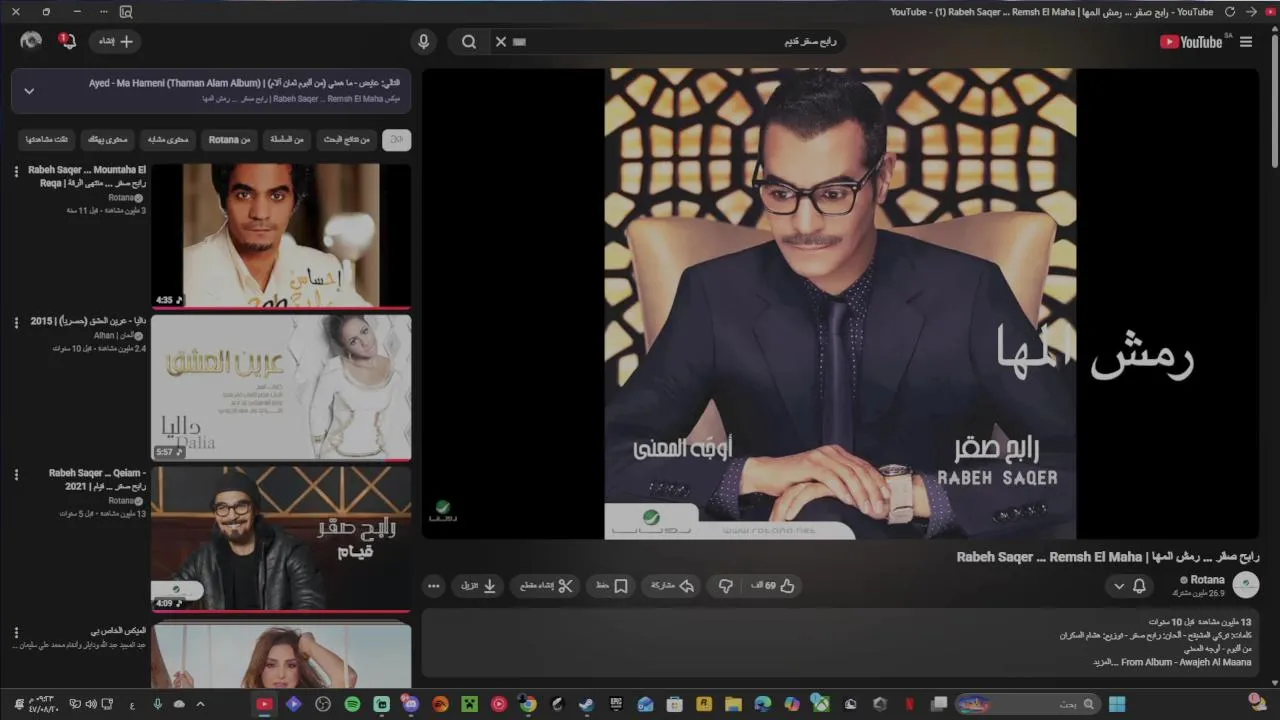Select the recently watched chip
Viewport: 1280px width, 720px height.
[47, 140]
